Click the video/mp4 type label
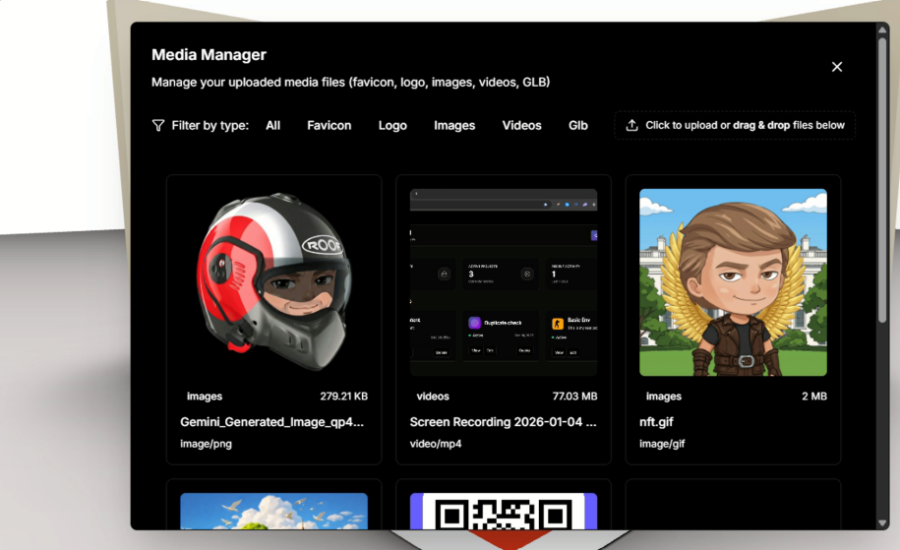Screen dimensions: 900x550 [436, 444]
